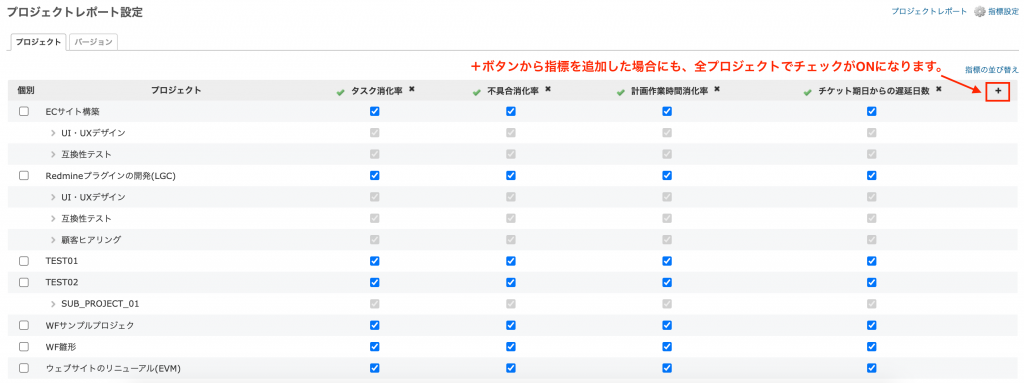Click green checkmark beside 計画作業時間消化率 header
1024x383 pixels.
tap(620, 93)
